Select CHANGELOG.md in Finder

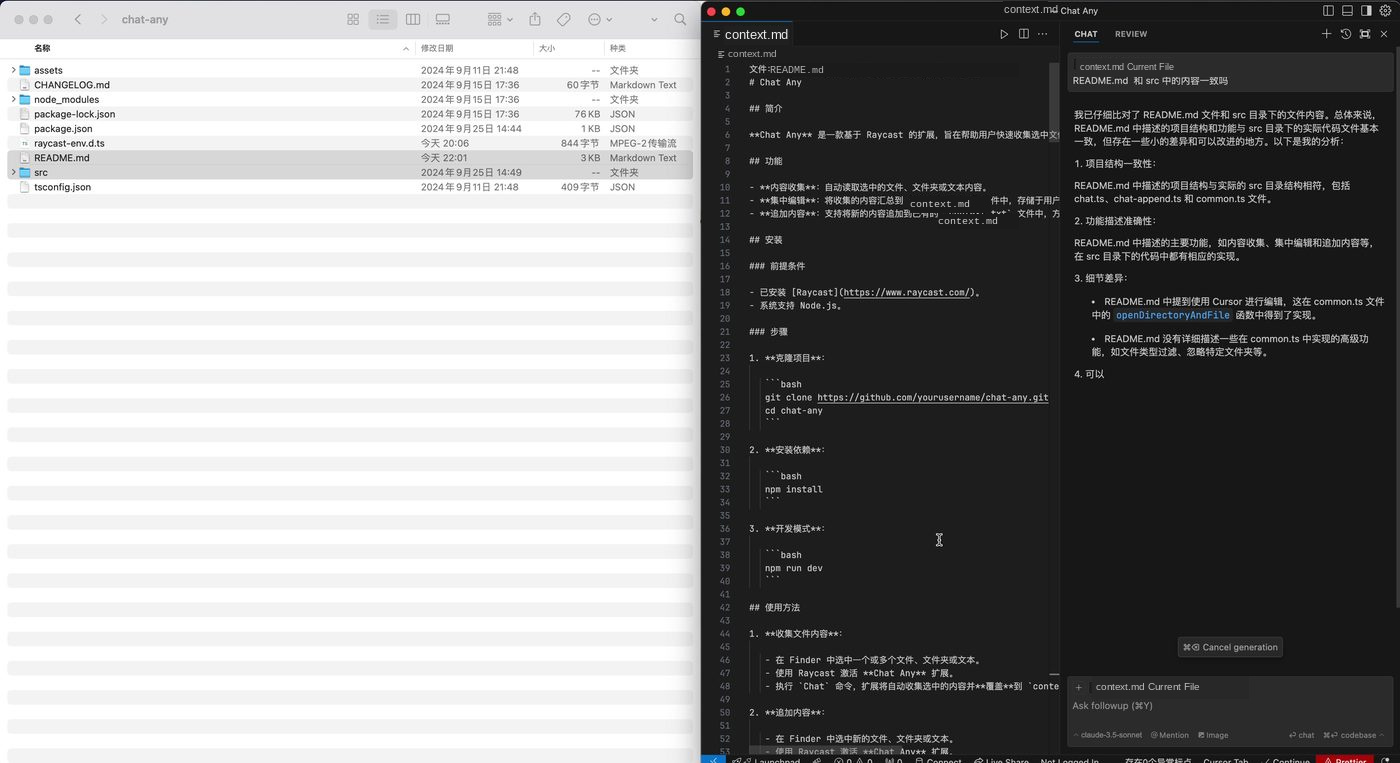point(350,85)
